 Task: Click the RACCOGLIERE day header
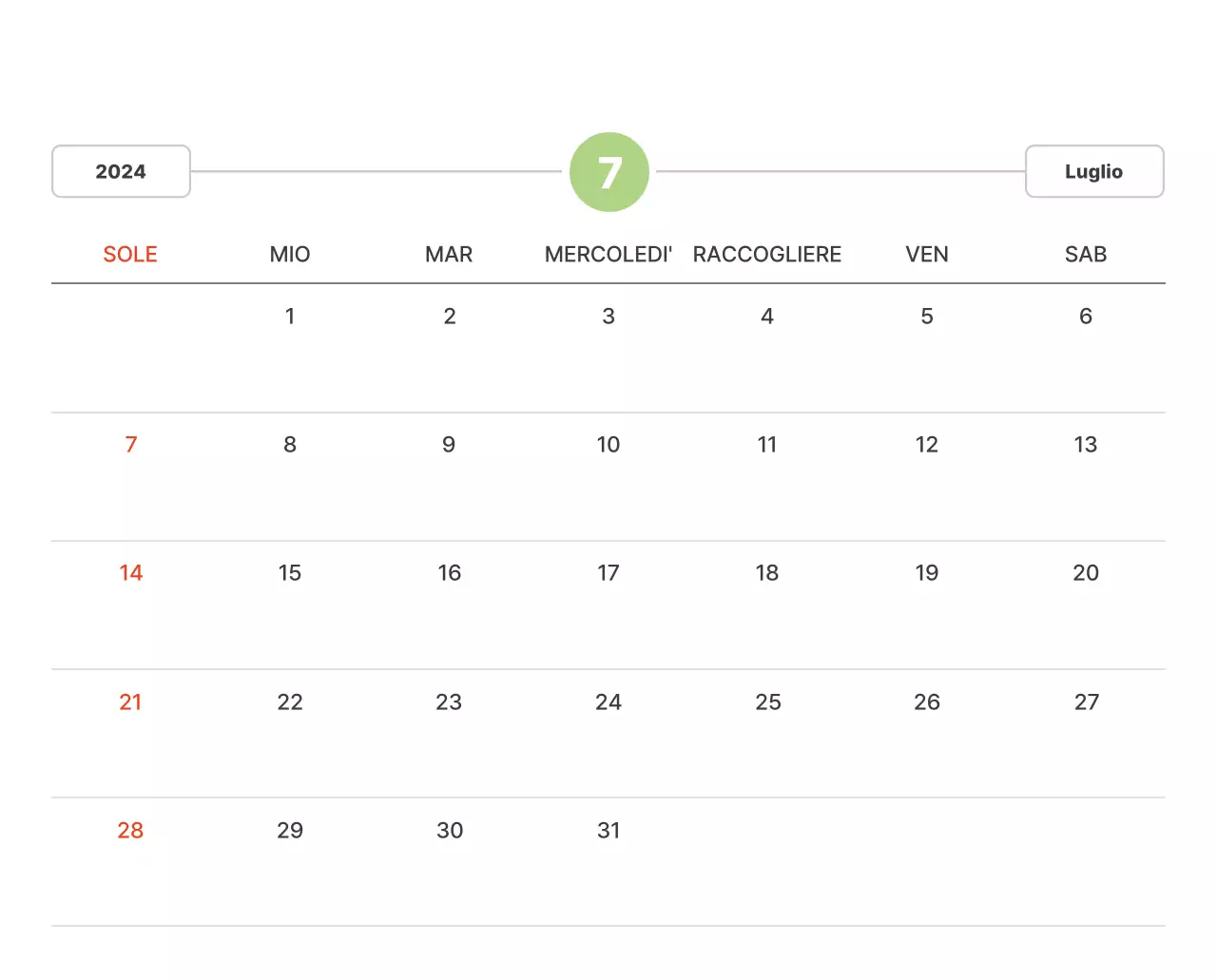click(766, 255)
